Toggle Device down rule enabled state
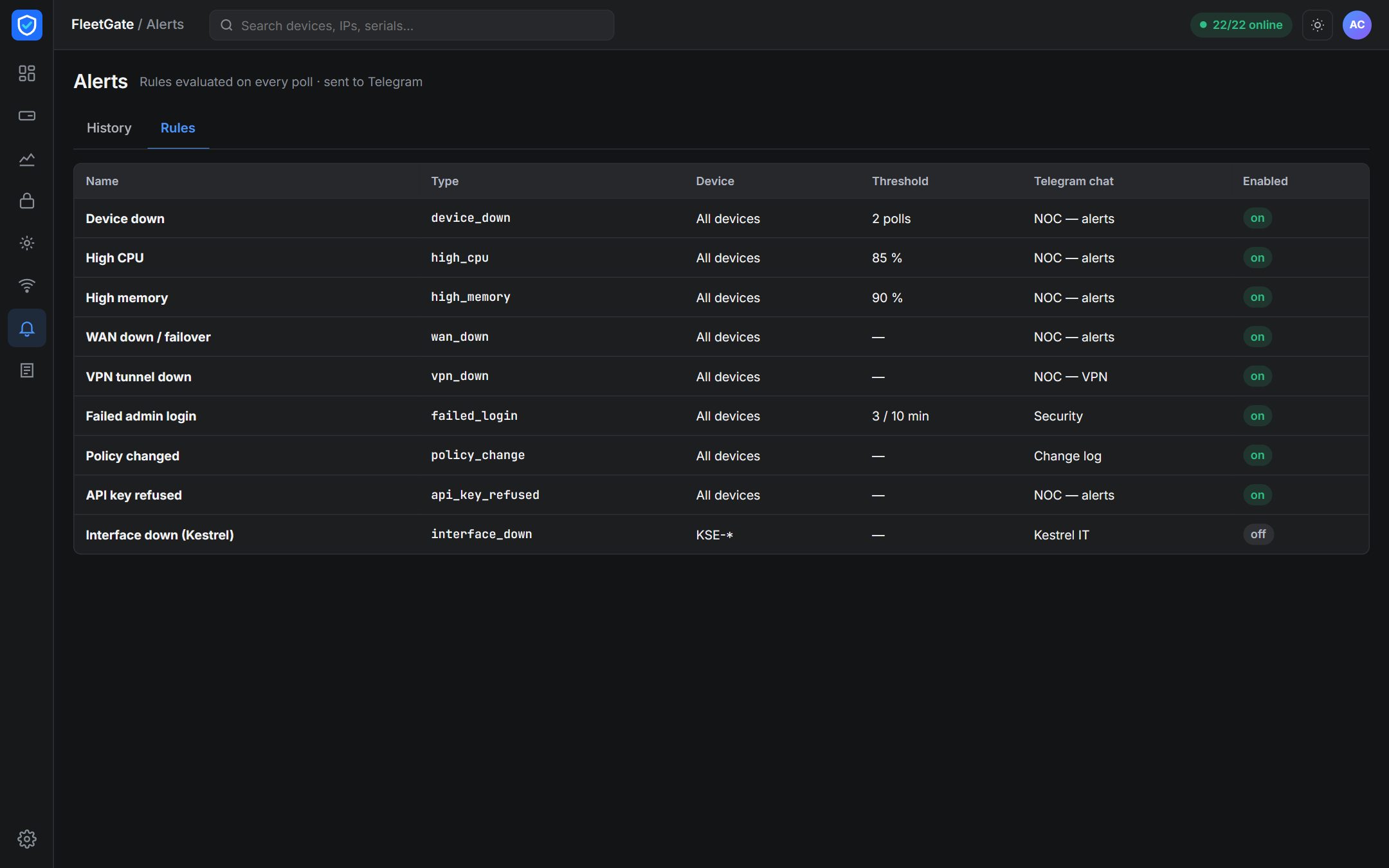This screenshot has width=1389, height=868. point(1257,218)
